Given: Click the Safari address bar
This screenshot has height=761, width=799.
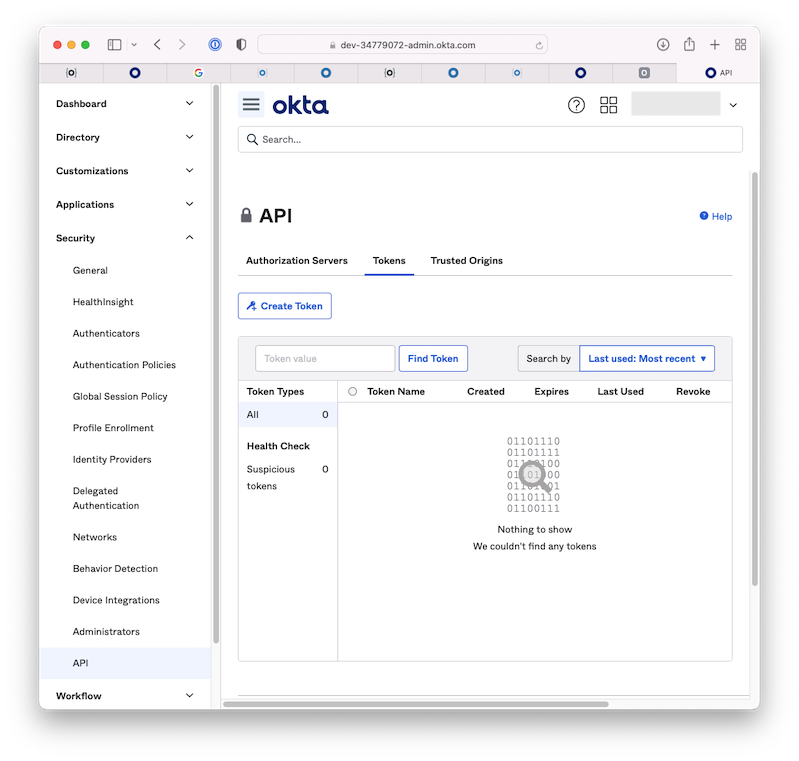Looking at the screenshot, I should point(403,45).
